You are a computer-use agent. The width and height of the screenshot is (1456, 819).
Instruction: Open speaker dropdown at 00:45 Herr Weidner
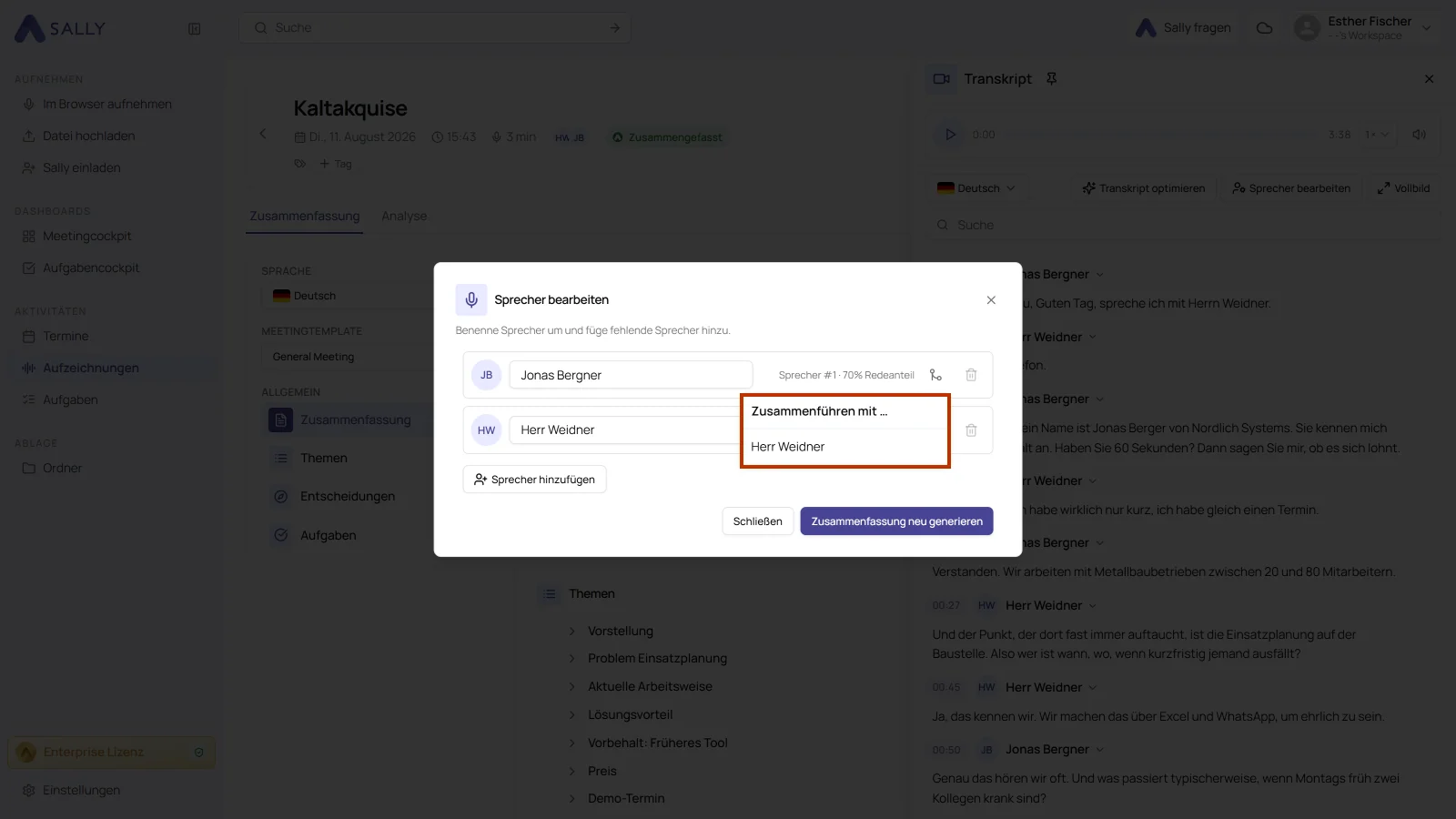click(x=1092, y=688)
